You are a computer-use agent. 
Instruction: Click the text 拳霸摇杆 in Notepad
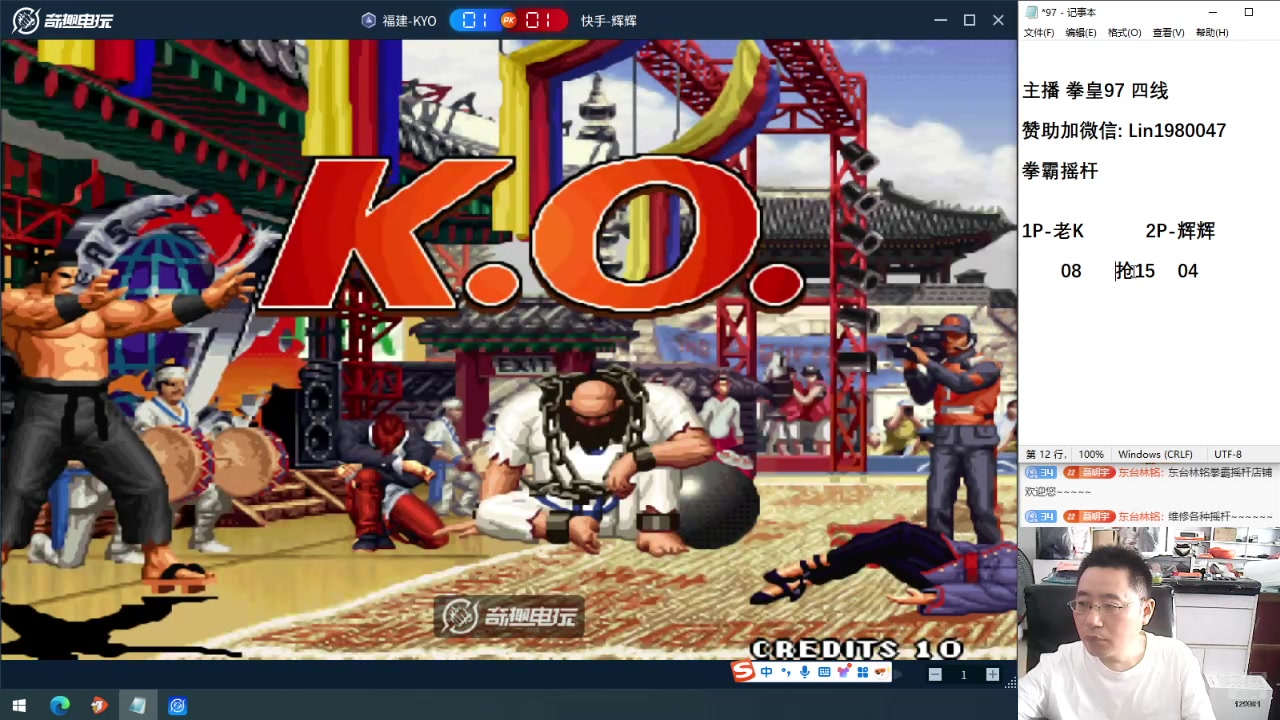1060,171
